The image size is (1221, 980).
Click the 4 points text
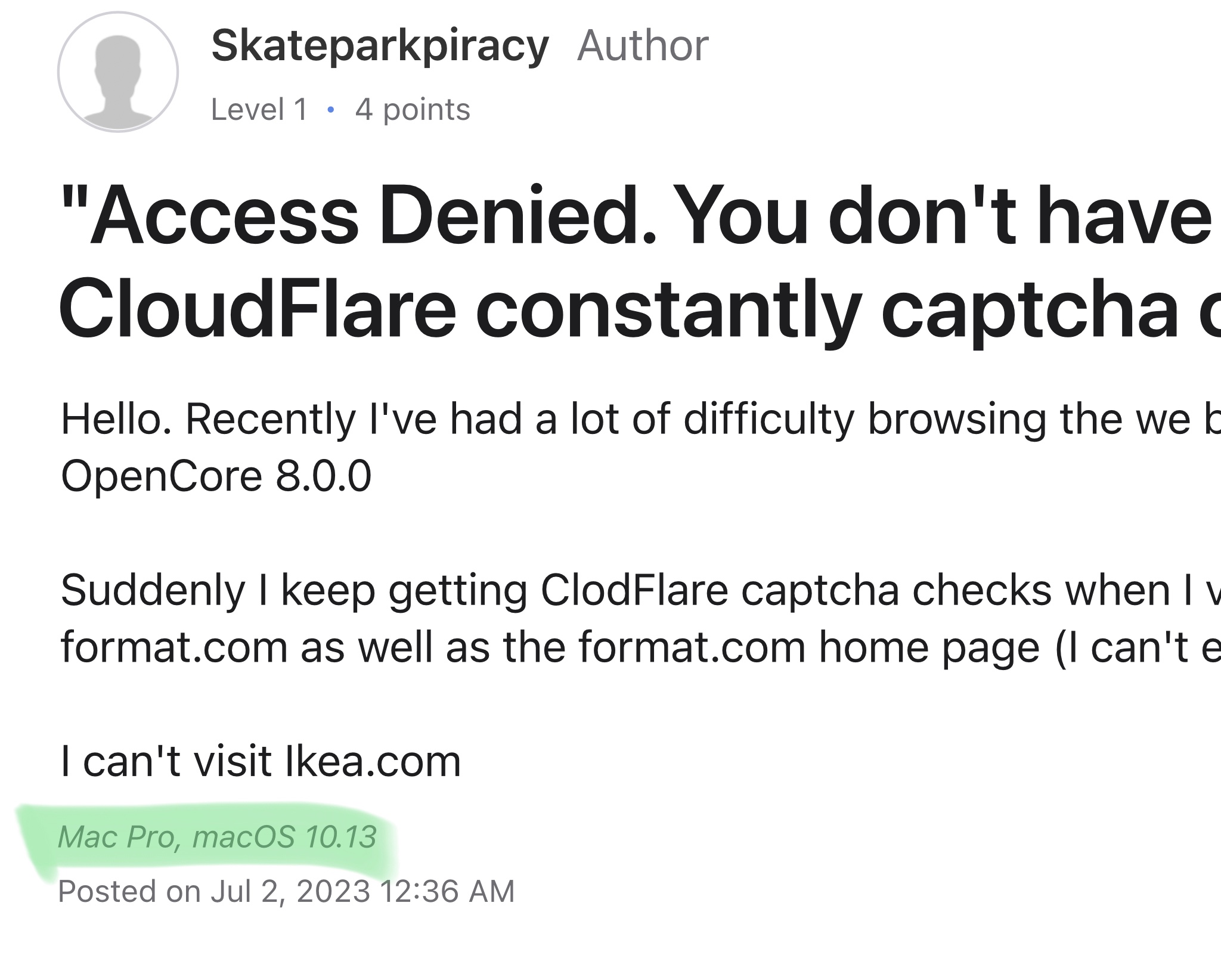tap(413, 110)
